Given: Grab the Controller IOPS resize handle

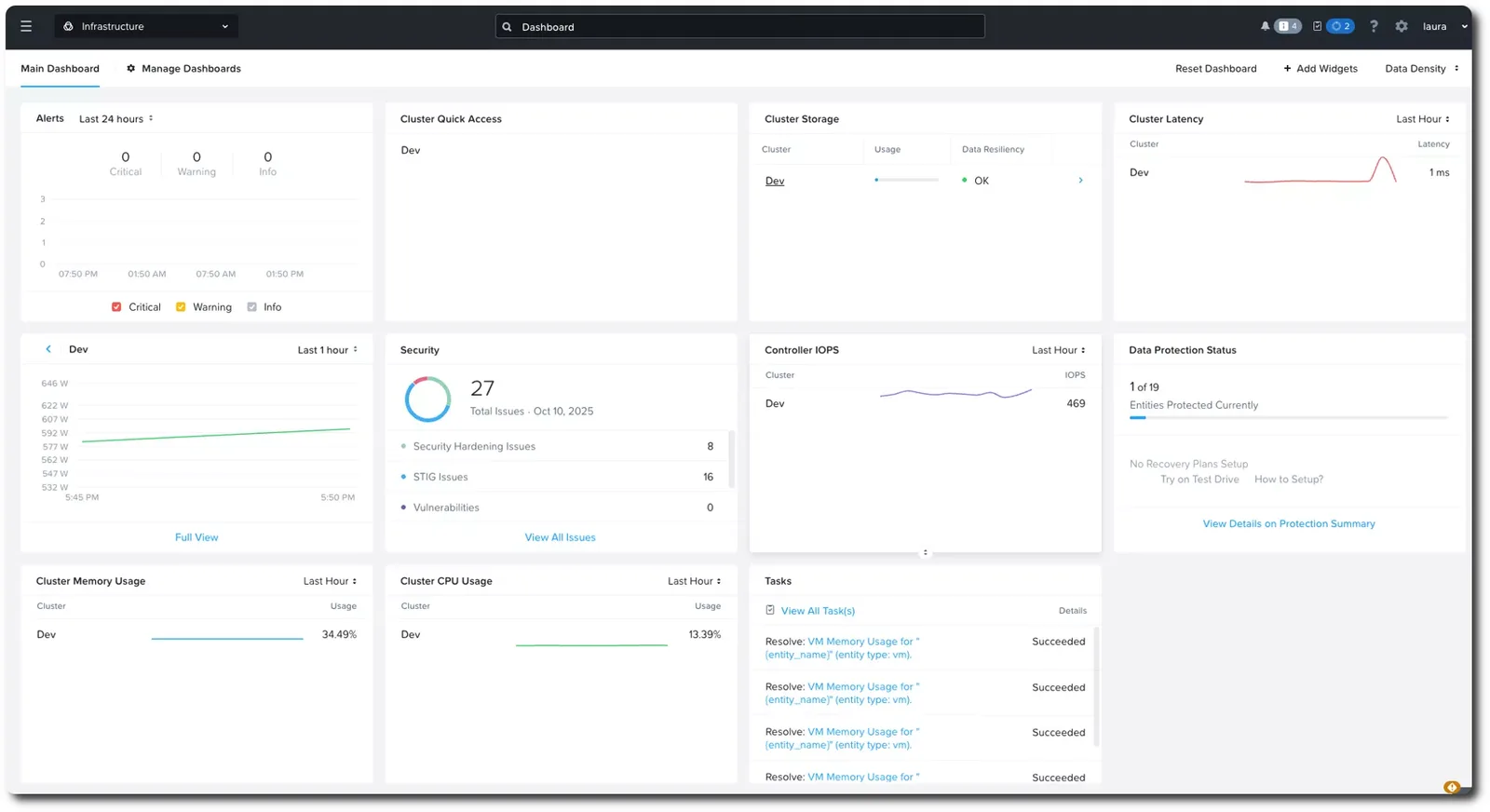Looking at the screenshot, I should 925,552.
